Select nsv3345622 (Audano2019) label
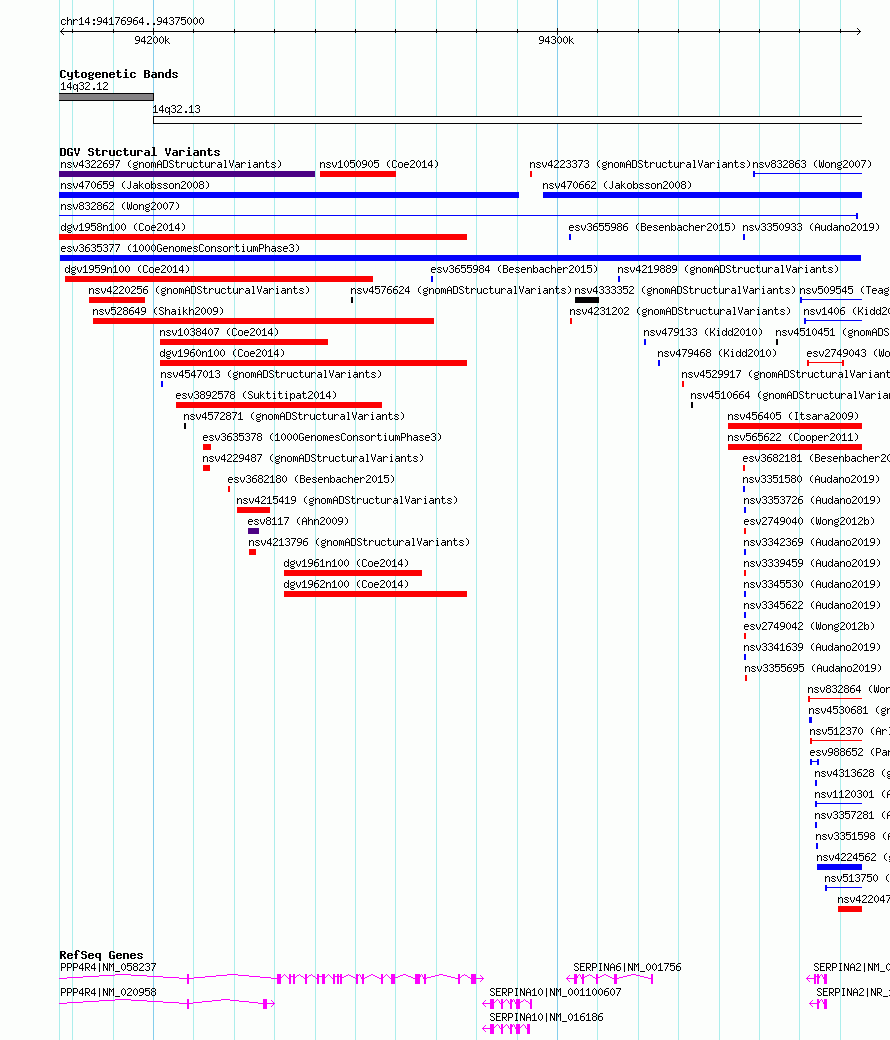Screen dimensions: 890x1040 (x=812, y=606)
